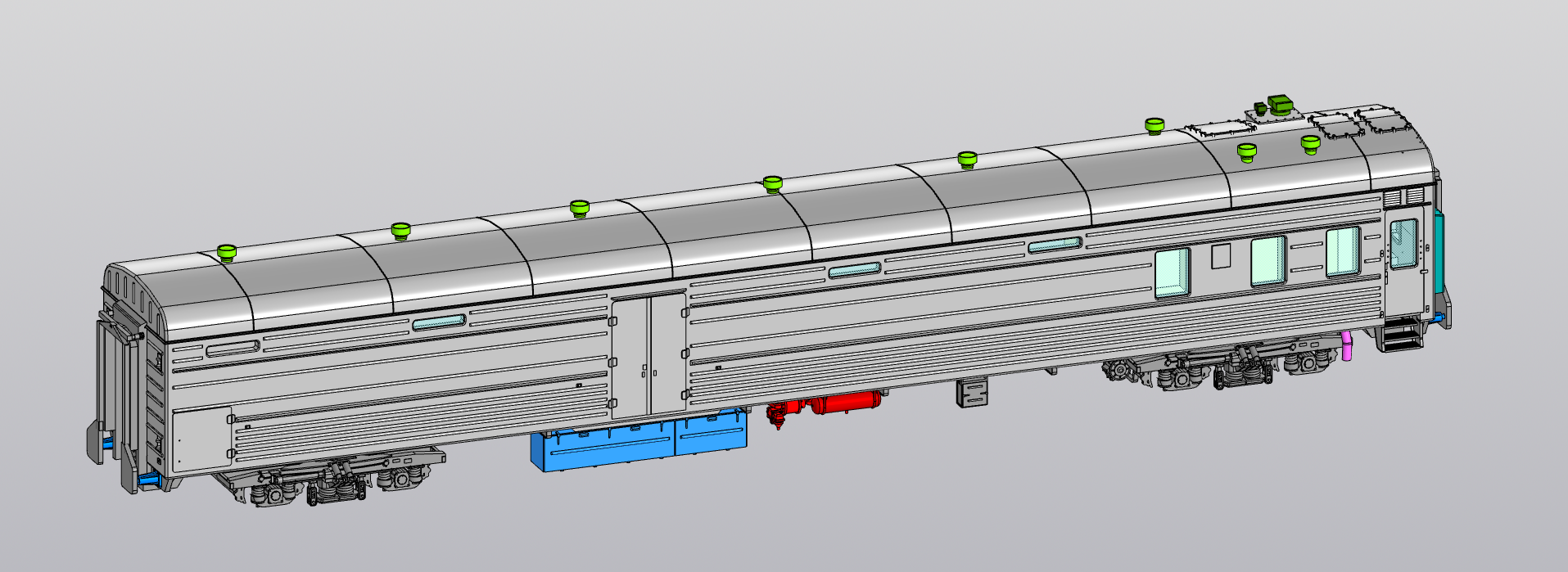Select the entry steps at the right end
Image resolution: width=1568 pixels, height=572 pixels.
click(1400, 336)
